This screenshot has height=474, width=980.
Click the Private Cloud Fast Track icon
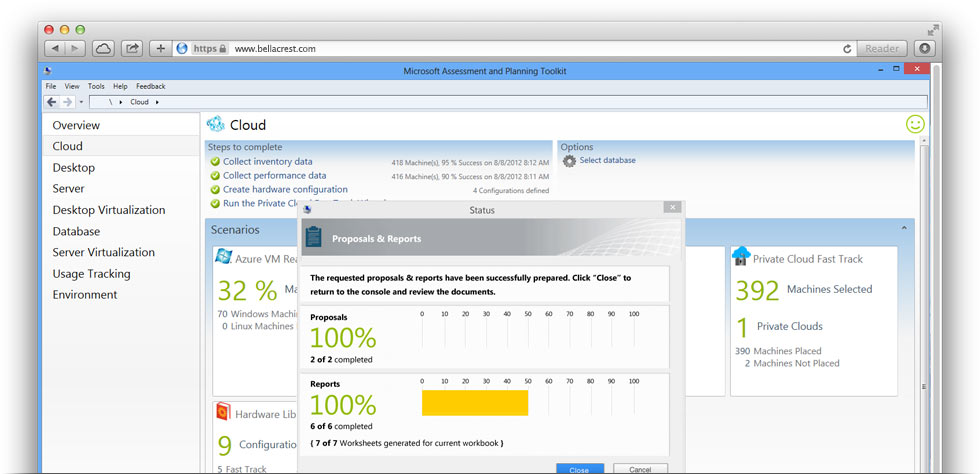point(741,256)
